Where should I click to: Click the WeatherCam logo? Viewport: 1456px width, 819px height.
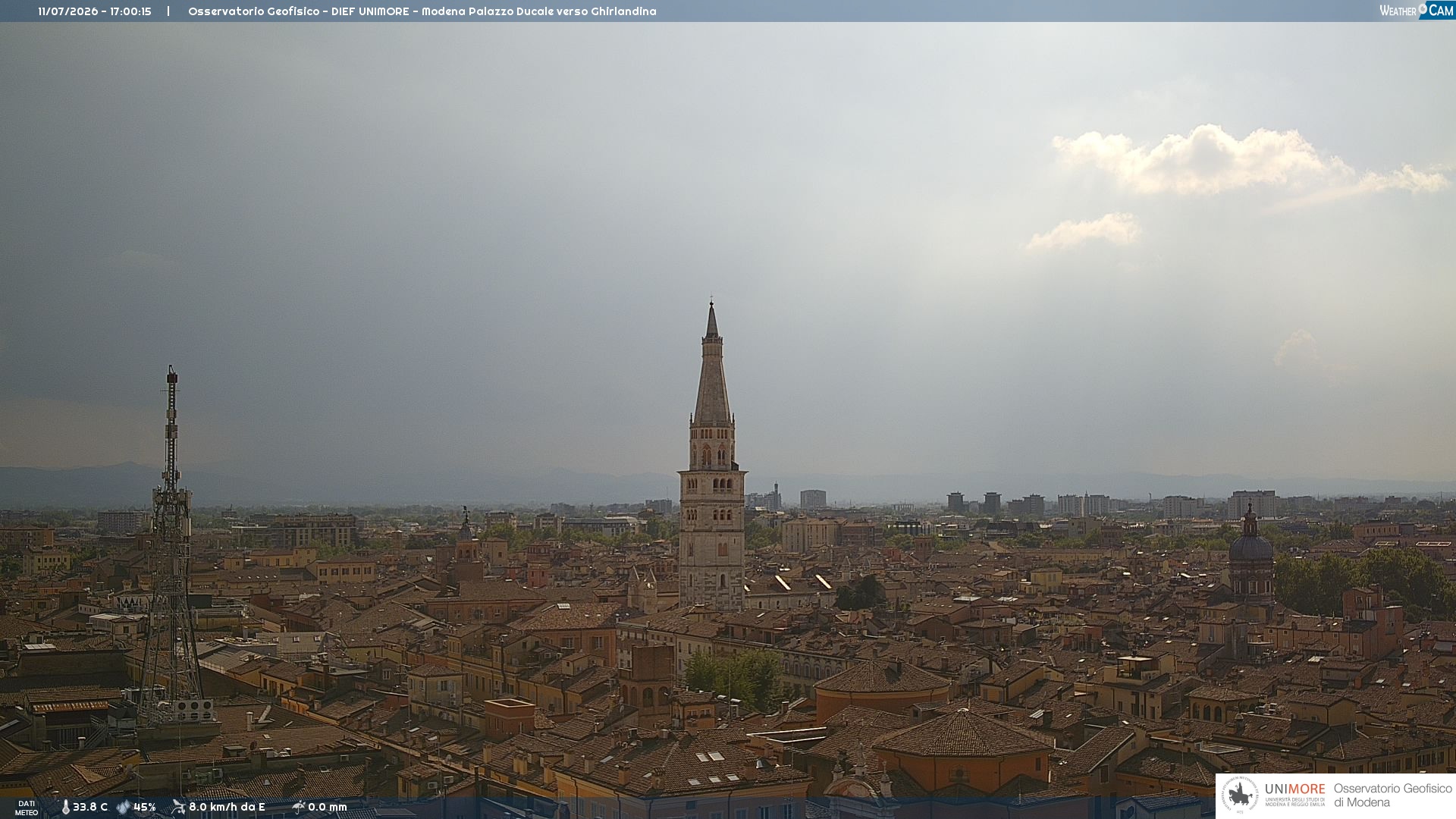click(1417, 10)
